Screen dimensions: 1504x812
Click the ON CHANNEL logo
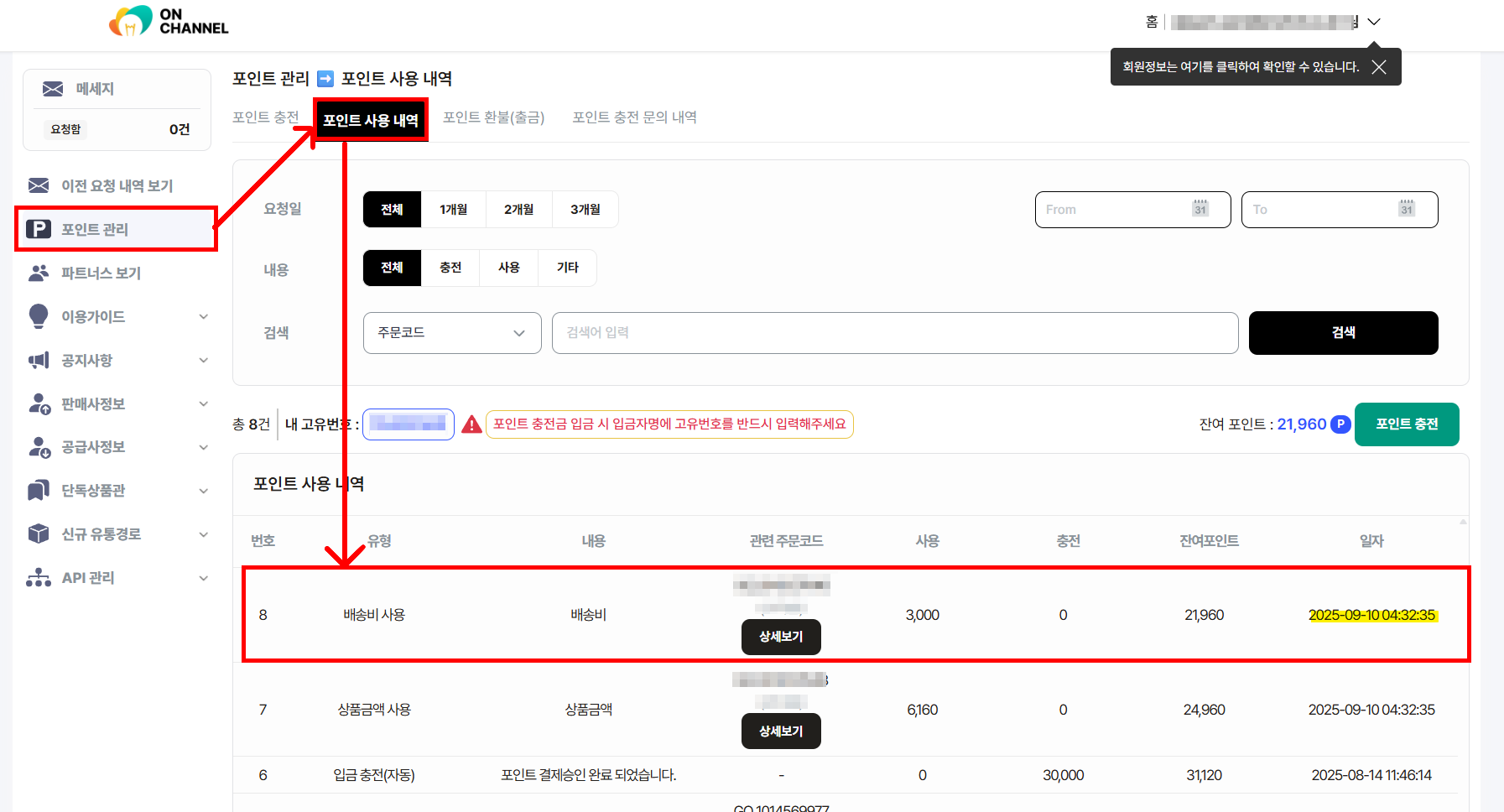coord(169,21)
